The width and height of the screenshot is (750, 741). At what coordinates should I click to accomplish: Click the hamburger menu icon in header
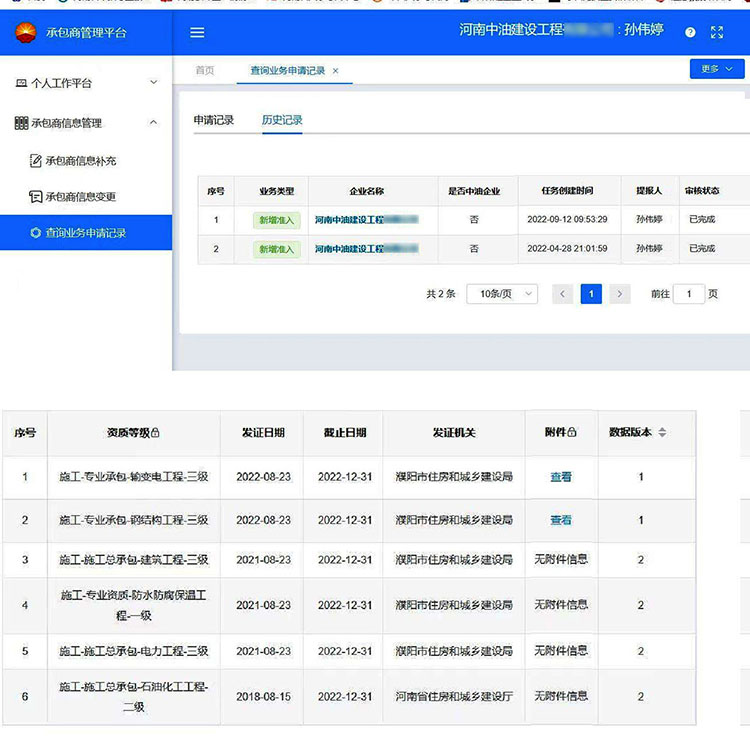click(x=197, y=32)
